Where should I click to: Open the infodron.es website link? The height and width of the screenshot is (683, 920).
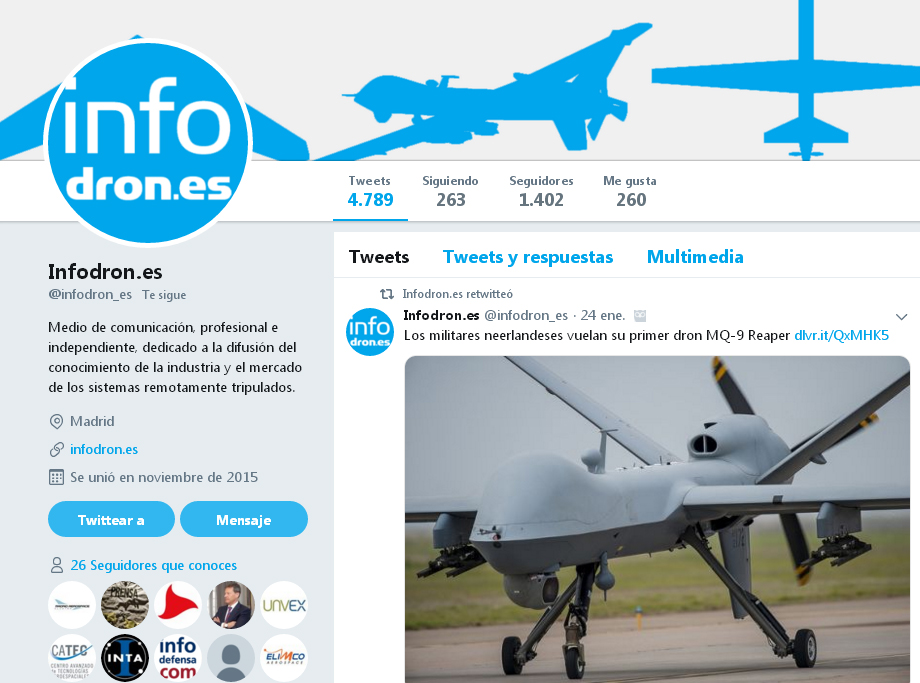click(104, 449)
